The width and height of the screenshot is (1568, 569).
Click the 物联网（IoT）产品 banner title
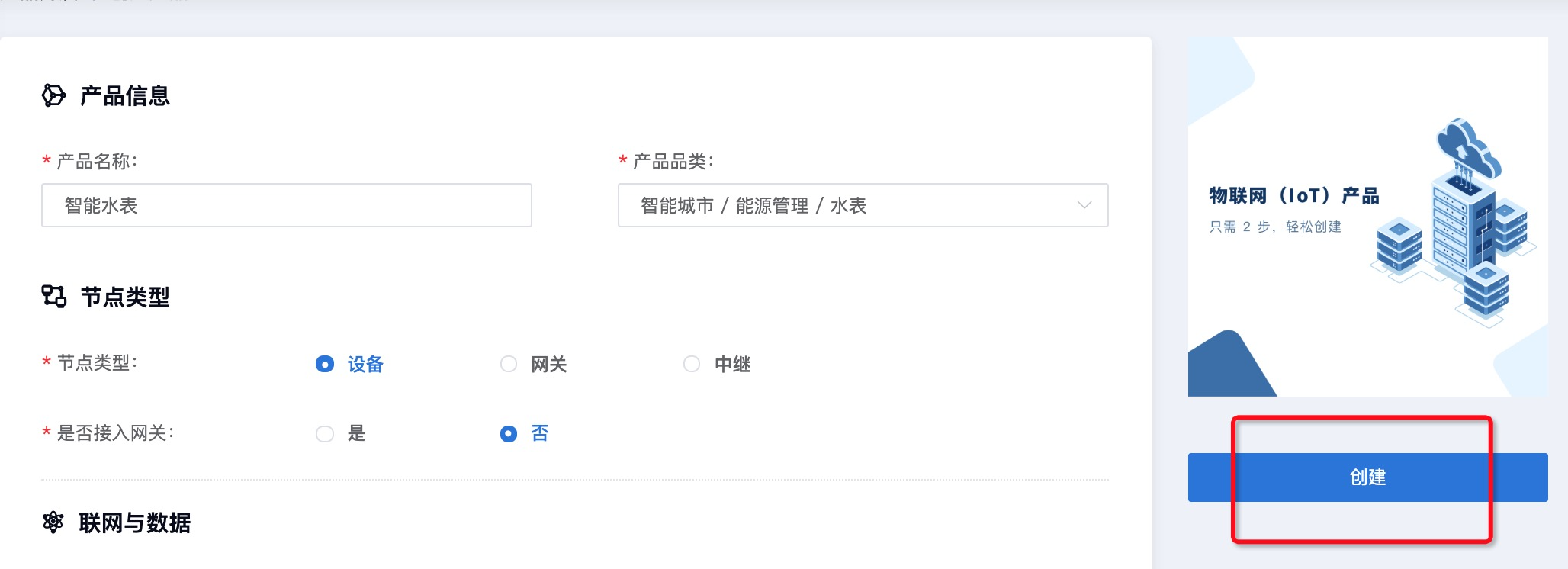tap(1293, 196)
